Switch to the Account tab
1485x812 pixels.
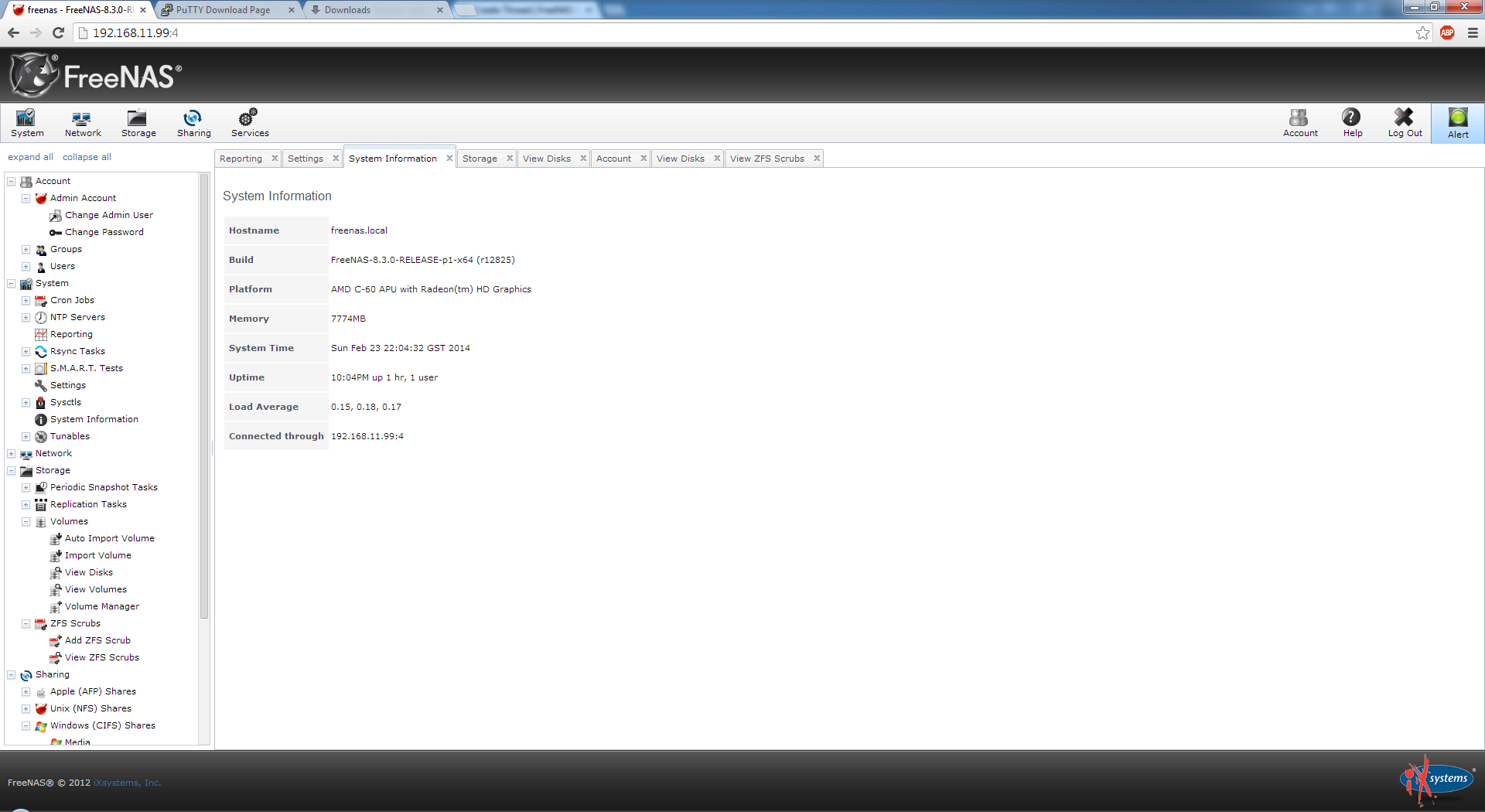(613, 159)
